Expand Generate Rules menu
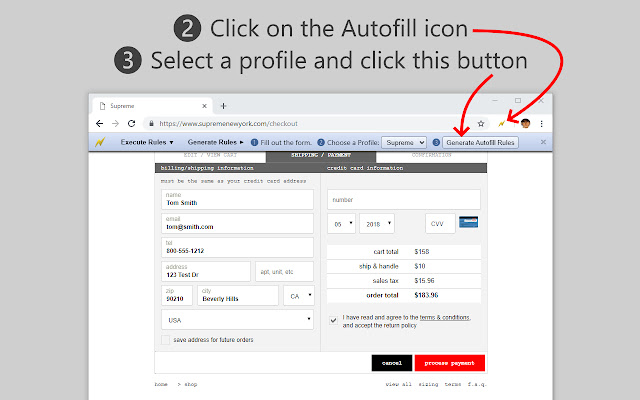Viewport: 640px width, 400px height. pos(216,142)
